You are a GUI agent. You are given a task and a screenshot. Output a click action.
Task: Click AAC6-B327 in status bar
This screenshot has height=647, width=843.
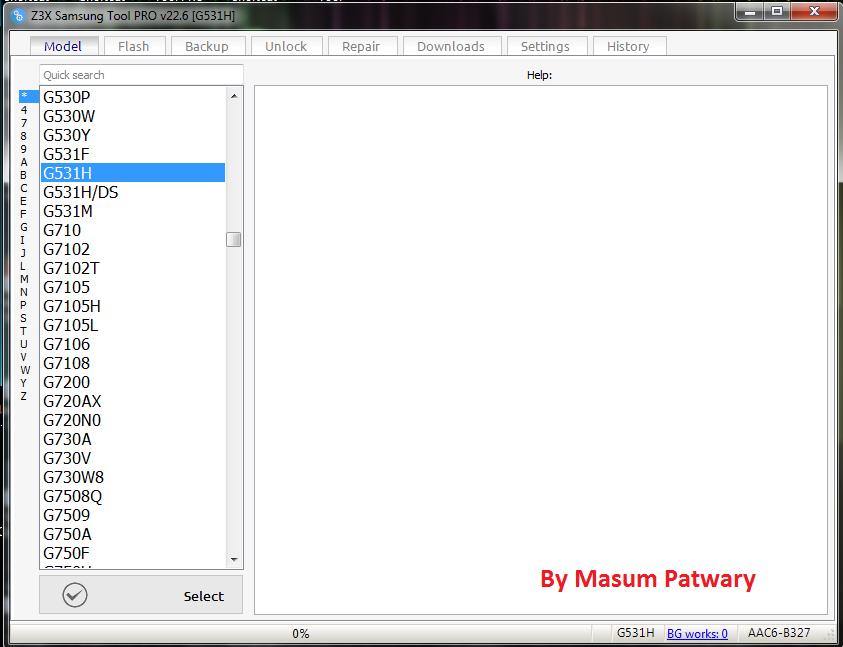point(778,633)
